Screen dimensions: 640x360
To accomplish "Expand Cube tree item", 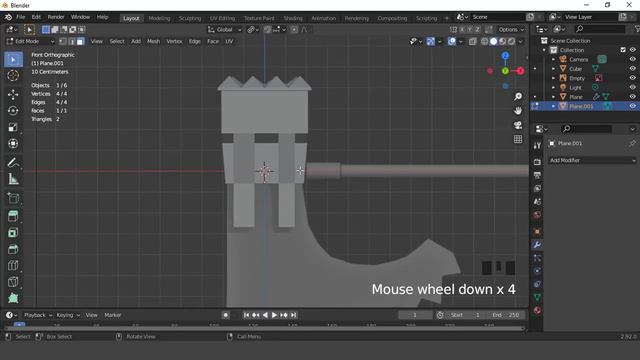I will (x=553, y=69).
